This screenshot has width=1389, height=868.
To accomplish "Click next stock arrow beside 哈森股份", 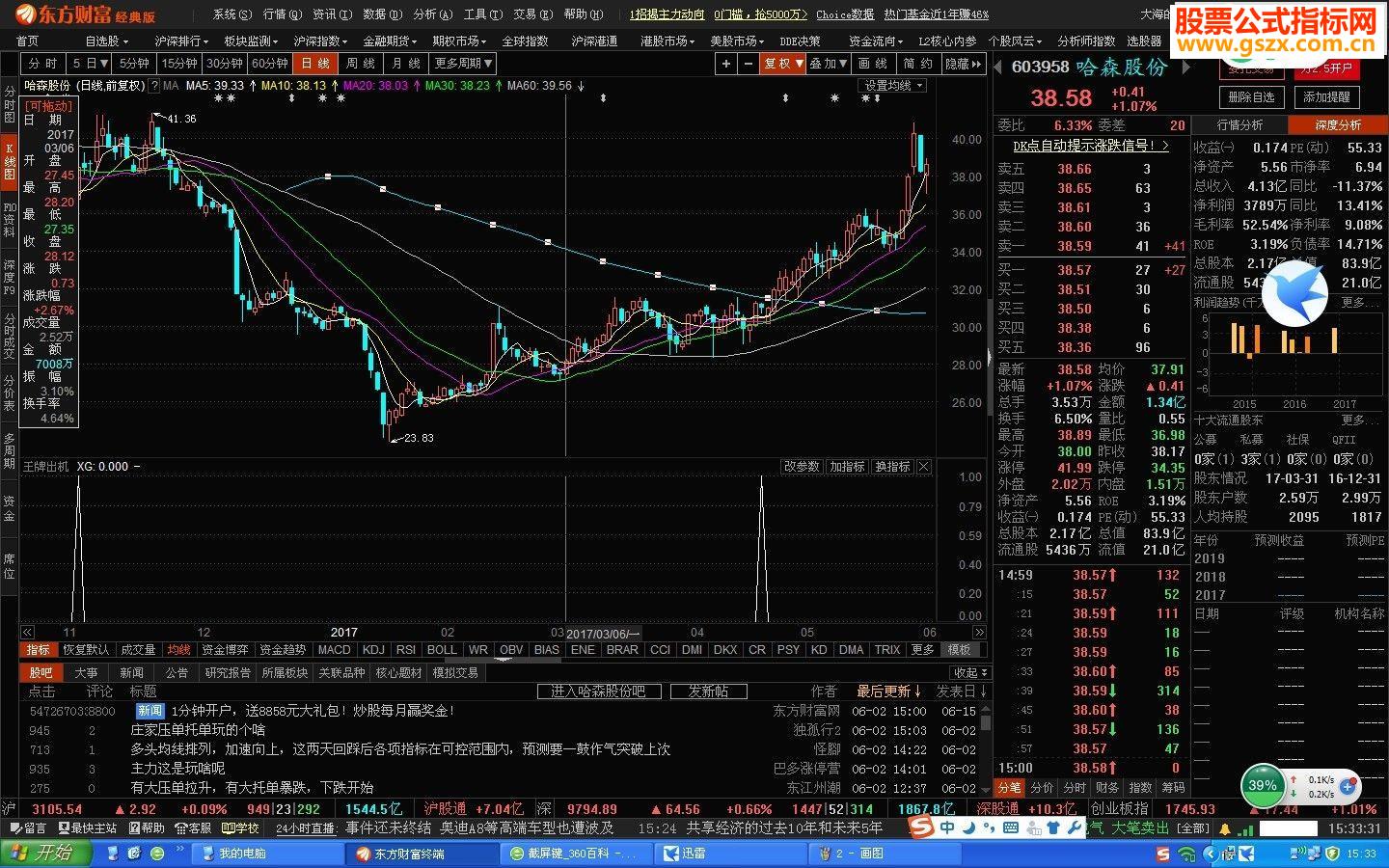I will 1185,68.
